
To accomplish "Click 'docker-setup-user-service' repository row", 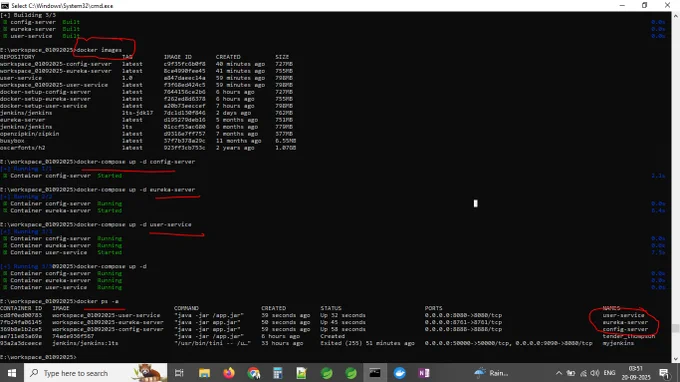I will (43, 106).
